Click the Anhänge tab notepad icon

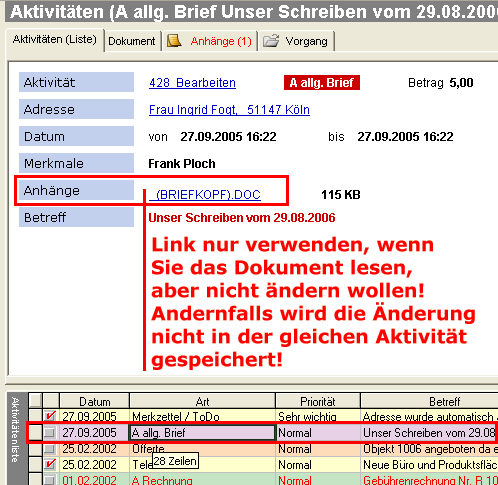[174, 41]
